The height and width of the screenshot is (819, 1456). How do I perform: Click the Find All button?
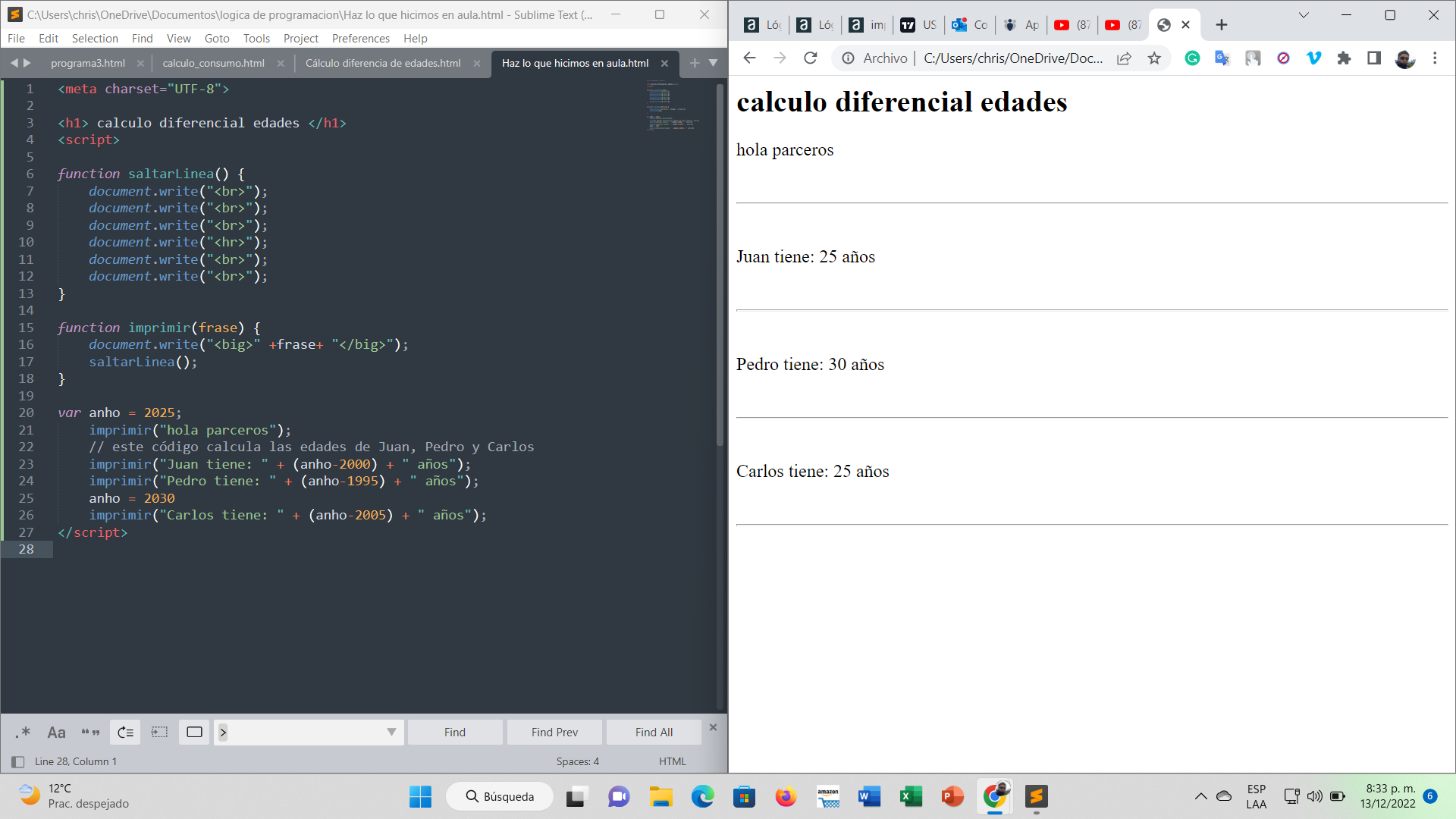(654, 732)
